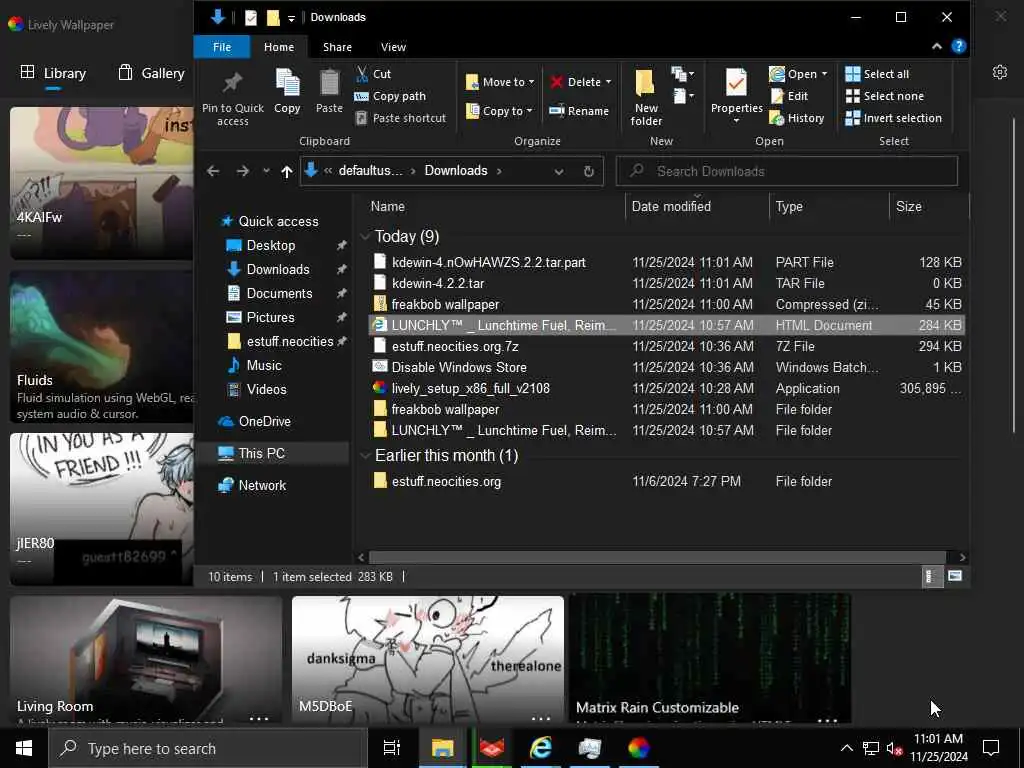The image size is (1024, 768).
Task: Open Task View on the taskbar
Action: click(392, 748)
